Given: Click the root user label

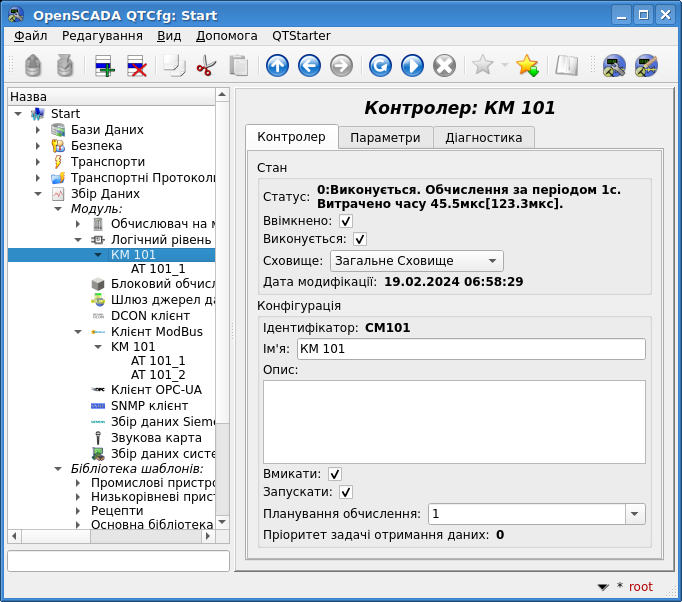Looking at the screenshot, I should click(641, 587).
